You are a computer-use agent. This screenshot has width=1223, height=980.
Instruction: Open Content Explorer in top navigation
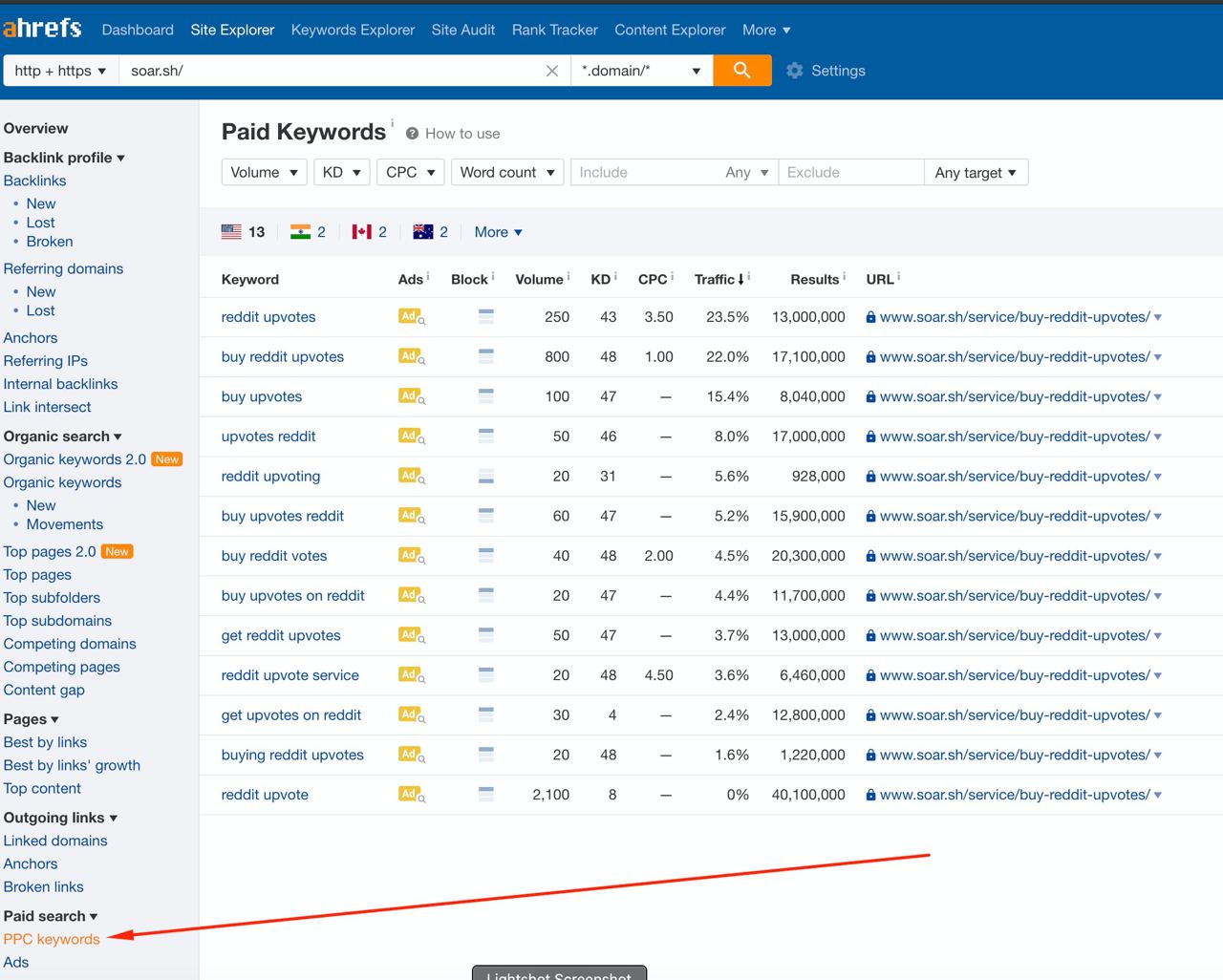point(670,30)
